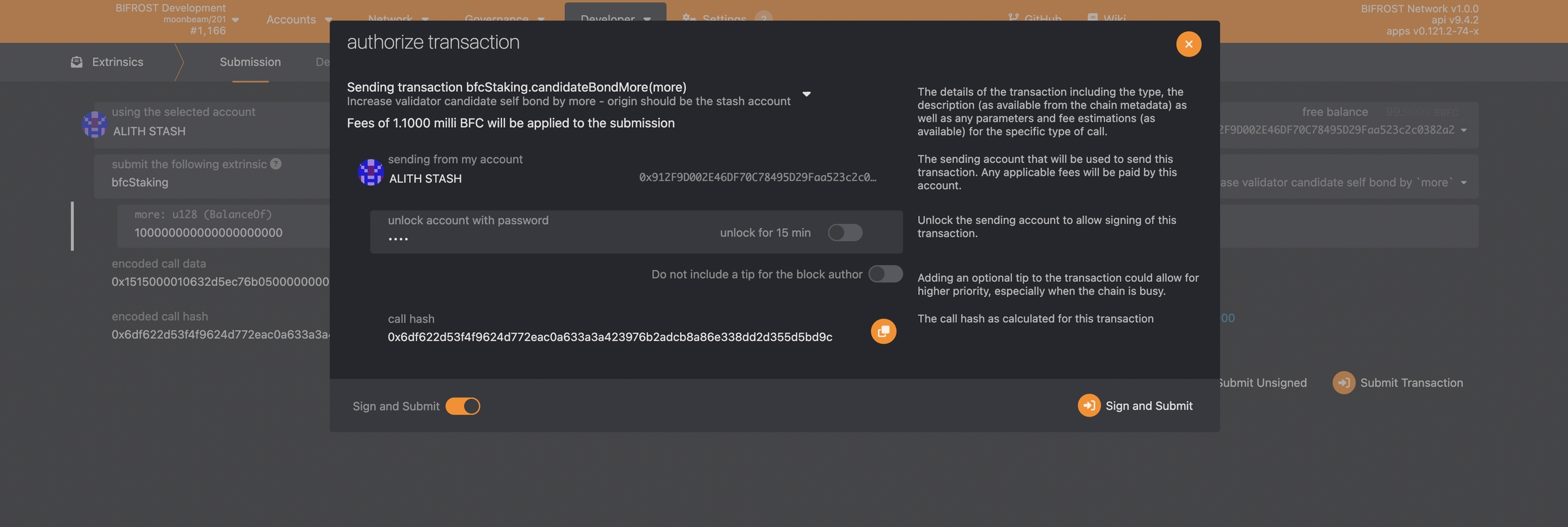Click the Sign and Submit arrow icon
Viewport: 1568px width, 527px height.
click(x=1088, y=405)
